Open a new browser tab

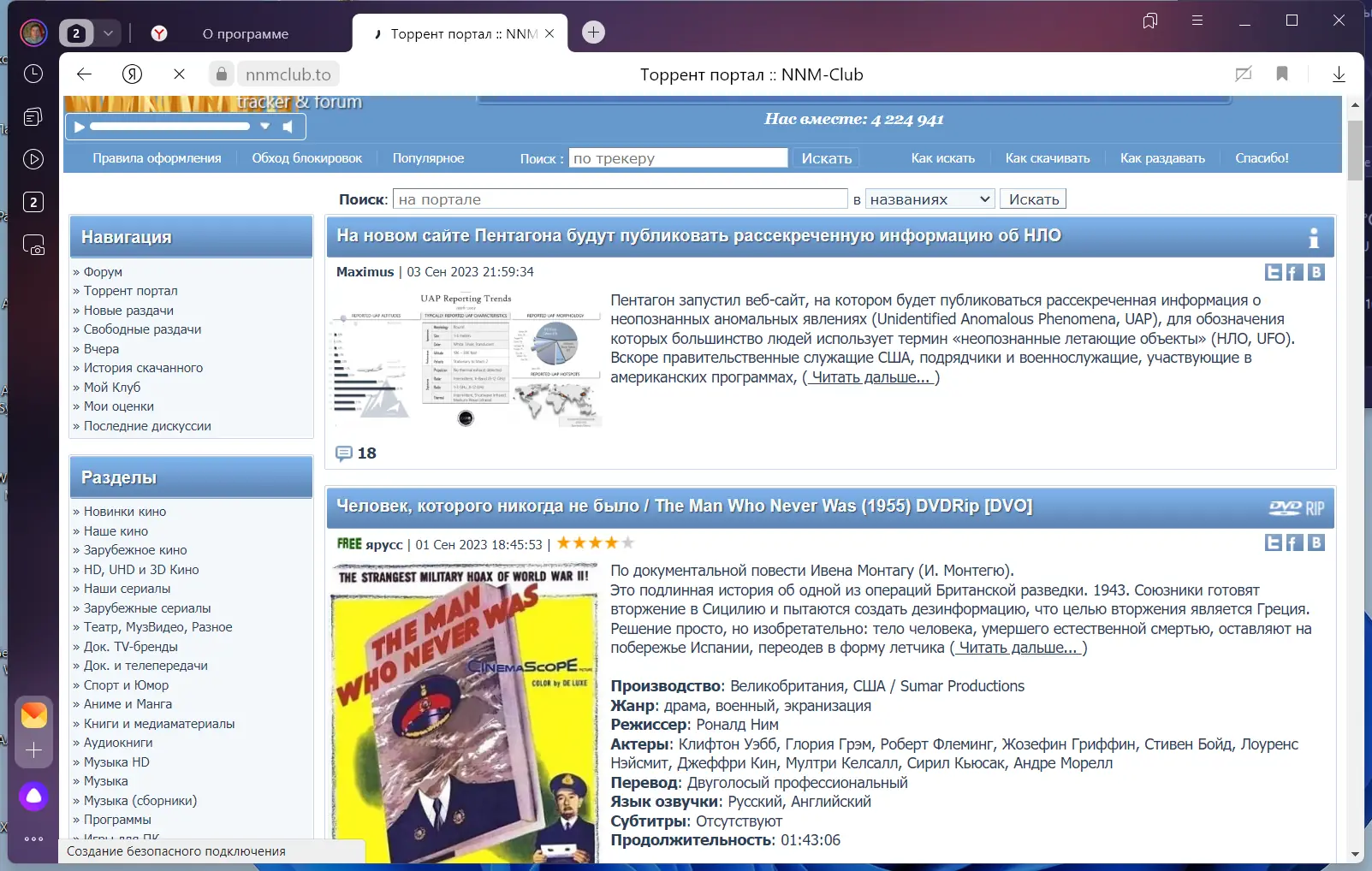(x=593, y=33)
